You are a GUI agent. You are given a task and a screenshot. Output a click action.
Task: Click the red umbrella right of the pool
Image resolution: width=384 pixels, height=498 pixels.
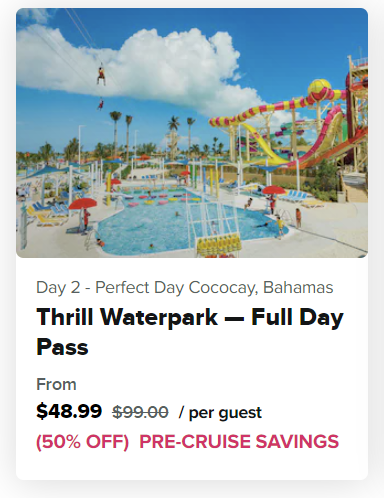(274, 190)
